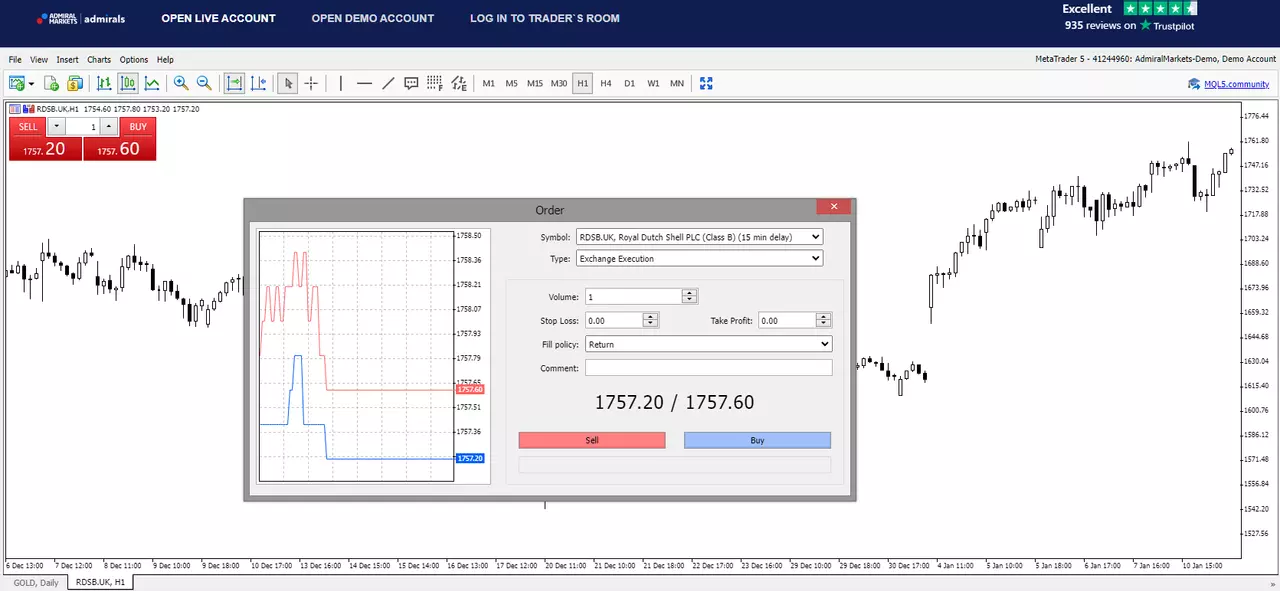This screenshot has width=1280, height=591.
Task: Select the Fibonacci grid tool
Action: pyautogui.click(x=435, y=84)
